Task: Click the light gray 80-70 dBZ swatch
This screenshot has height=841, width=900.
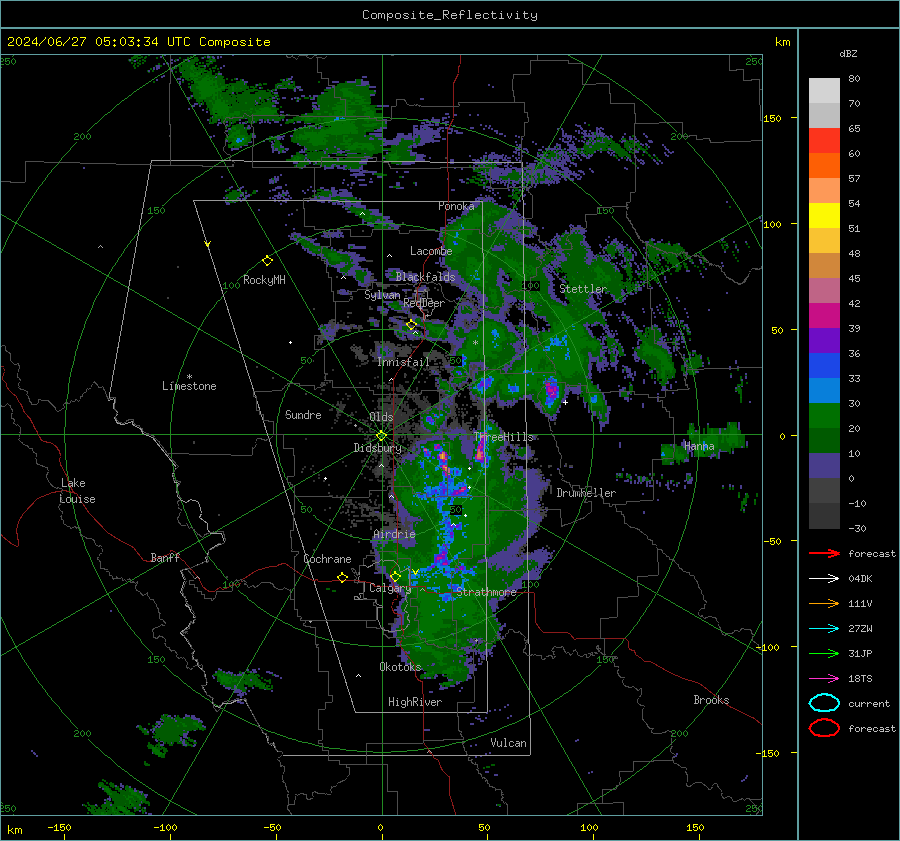Action: click(x=824, y=91)
